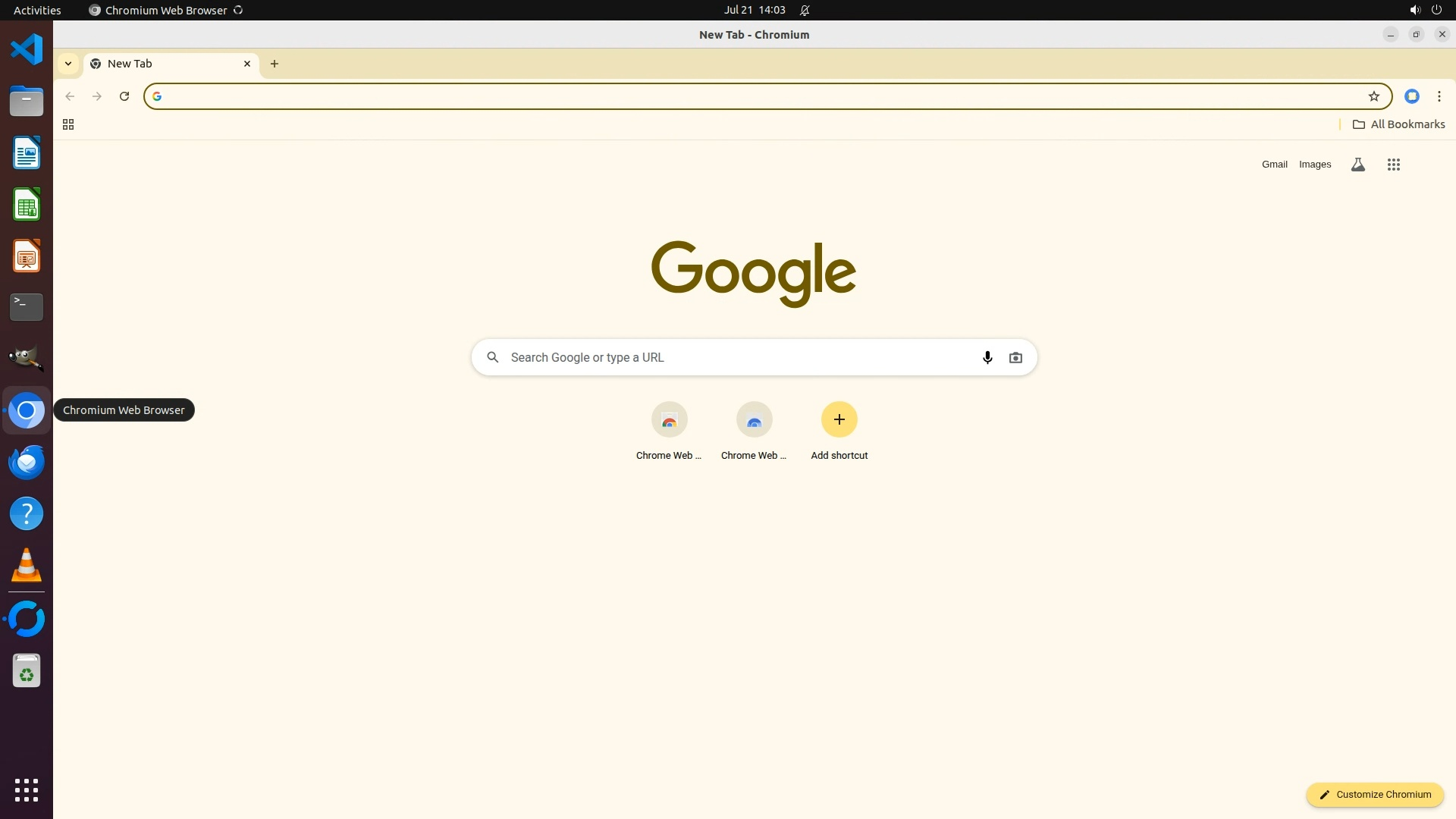Click Add shortcut tile

[839, 420]
